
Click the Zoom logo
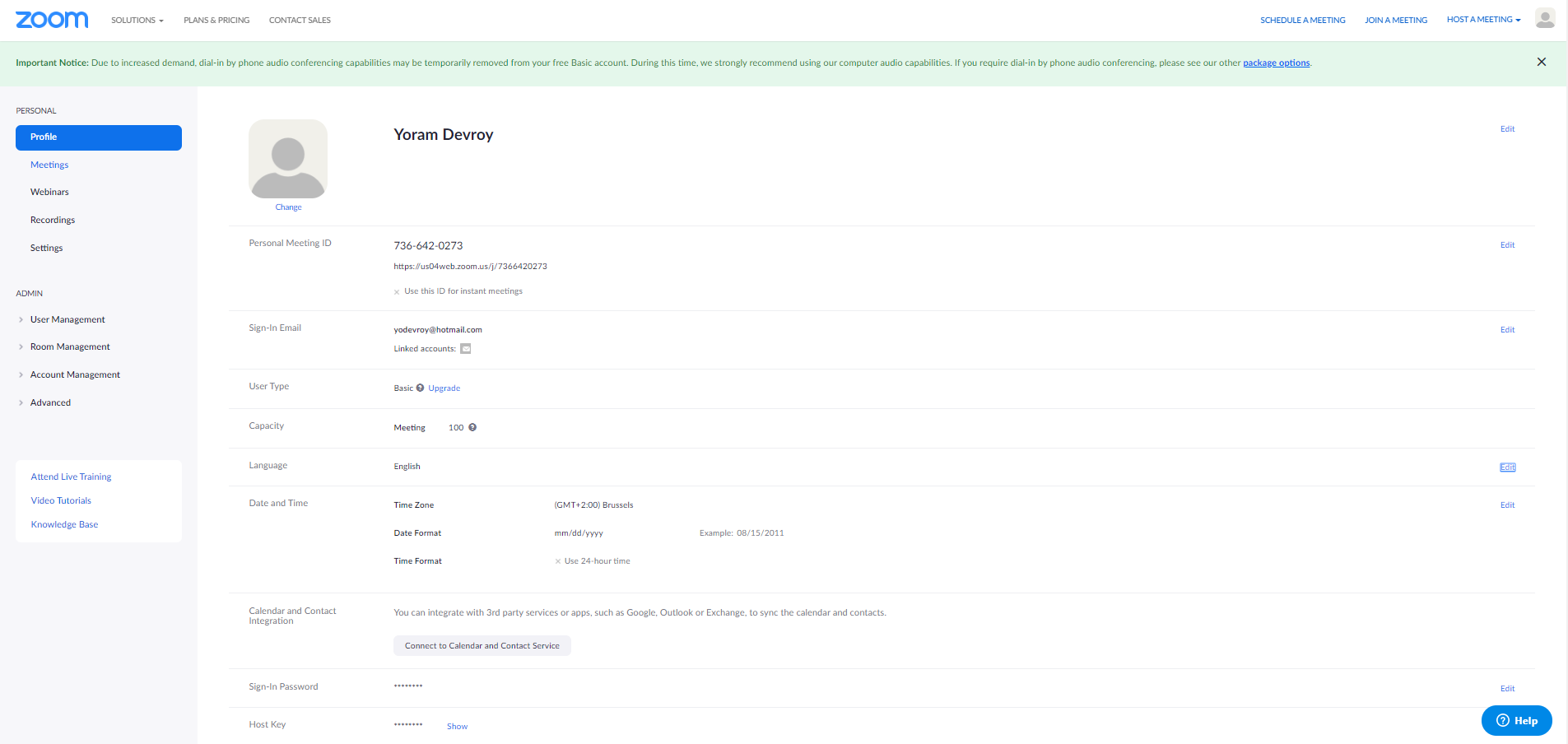52,20
